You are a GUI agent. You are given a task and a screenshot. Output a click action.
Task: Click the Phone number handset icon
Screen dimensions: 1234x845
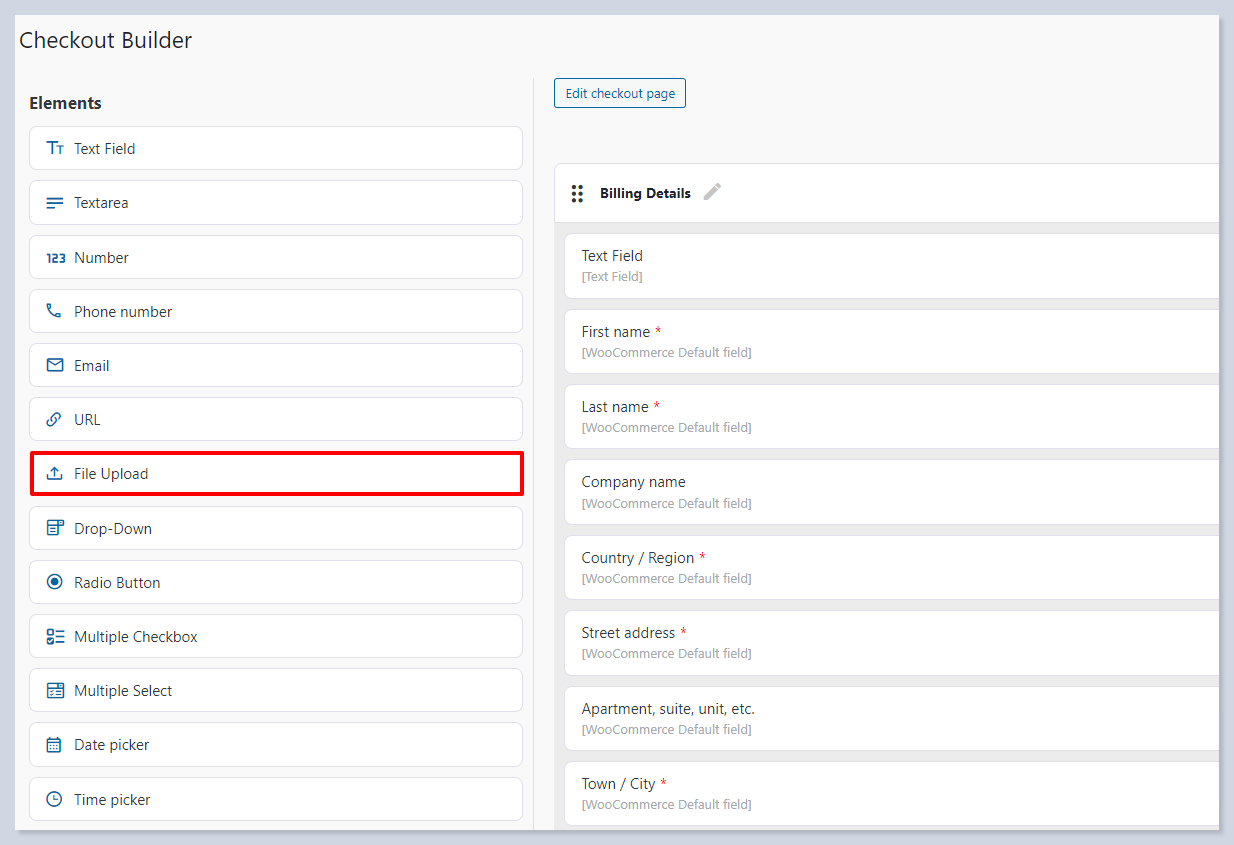pyautogui.click(x=55, y=311)
